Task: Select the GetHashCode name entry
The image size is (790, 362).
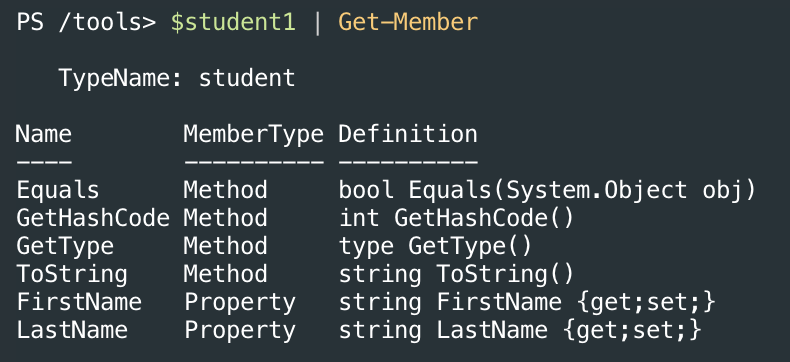Action: [93, 219]
